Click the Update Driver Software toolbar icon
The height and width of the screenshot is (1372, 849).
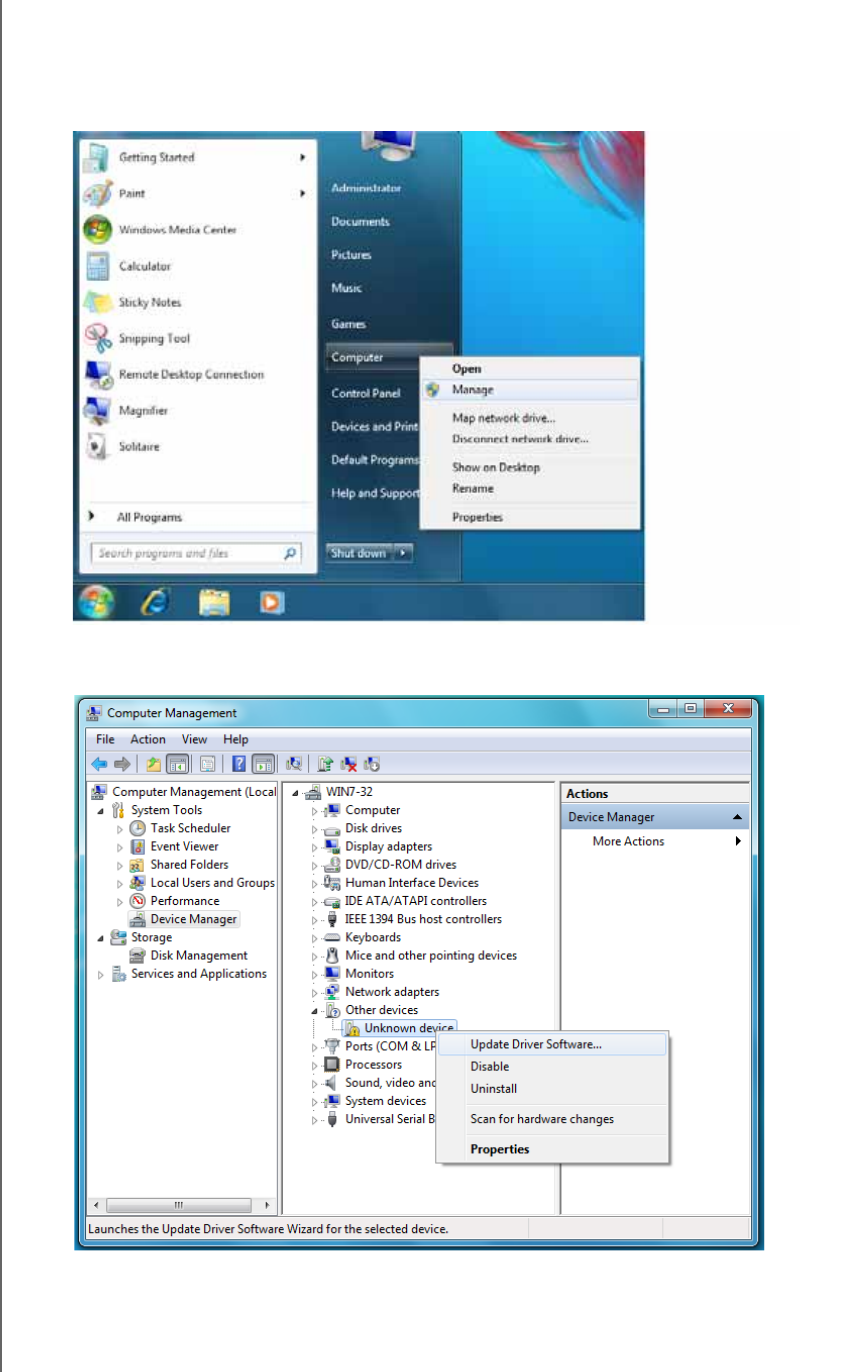(326, 764)
